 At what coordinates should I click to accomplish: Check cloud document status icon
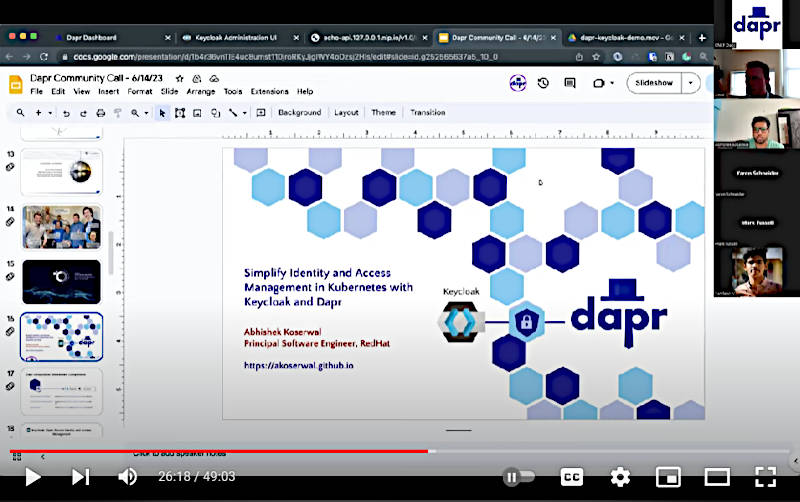214,79
